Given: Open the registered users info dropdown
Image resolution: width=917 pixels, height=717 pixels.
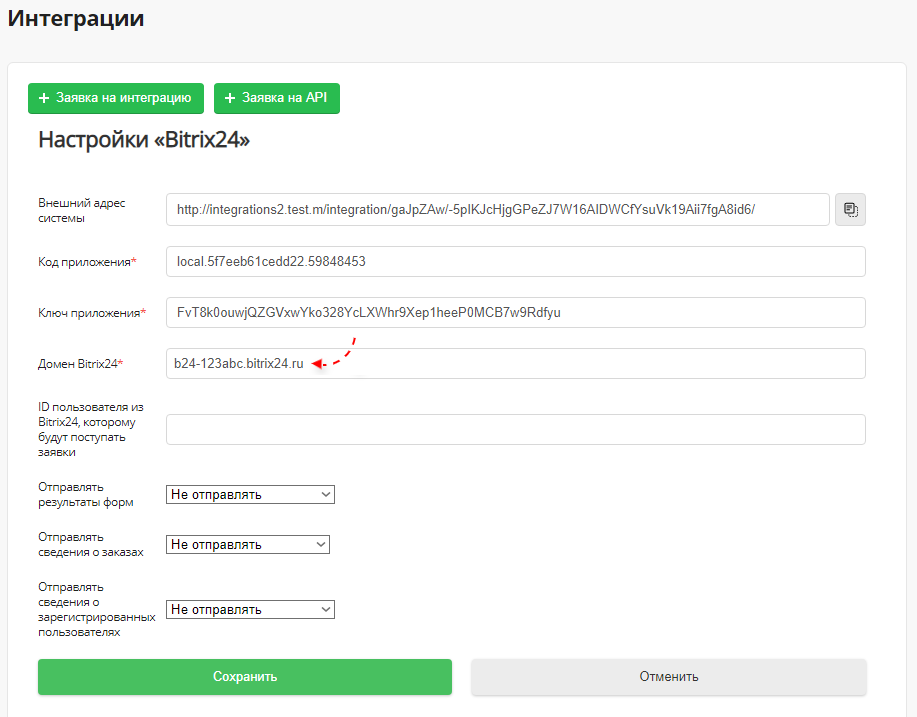Looking at the screenshot, I should coord(250,609).
